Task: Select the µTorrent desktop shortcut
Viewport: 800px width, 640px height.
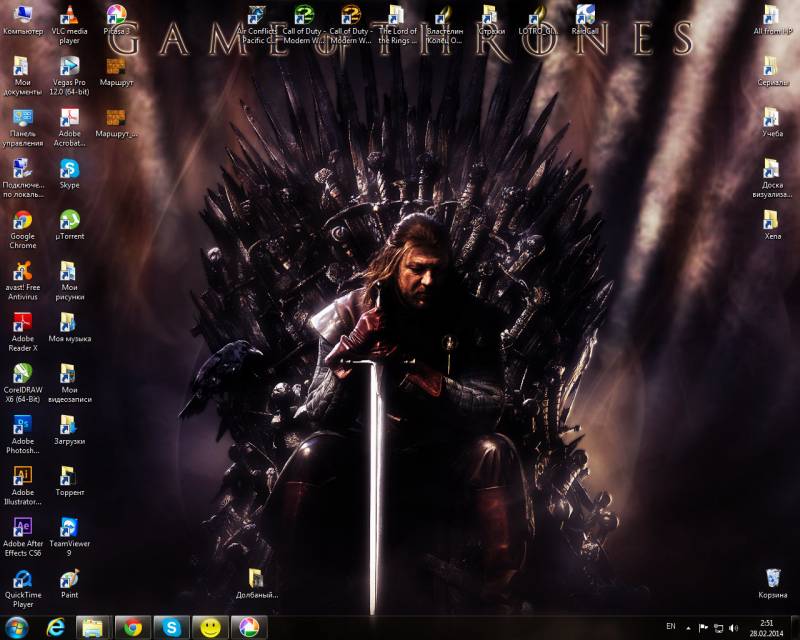Action: [69, 226]
